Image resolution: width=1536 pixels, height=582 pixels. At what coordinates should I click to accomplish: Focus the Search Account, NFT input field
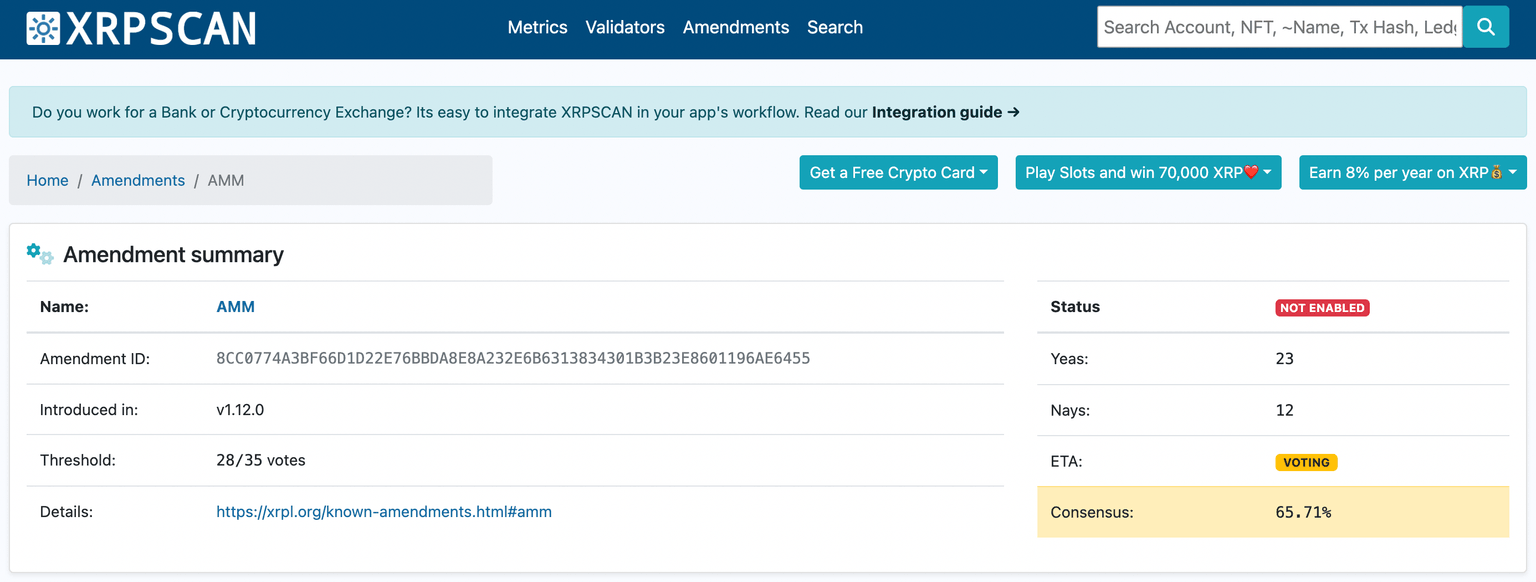coord(1279,27)
